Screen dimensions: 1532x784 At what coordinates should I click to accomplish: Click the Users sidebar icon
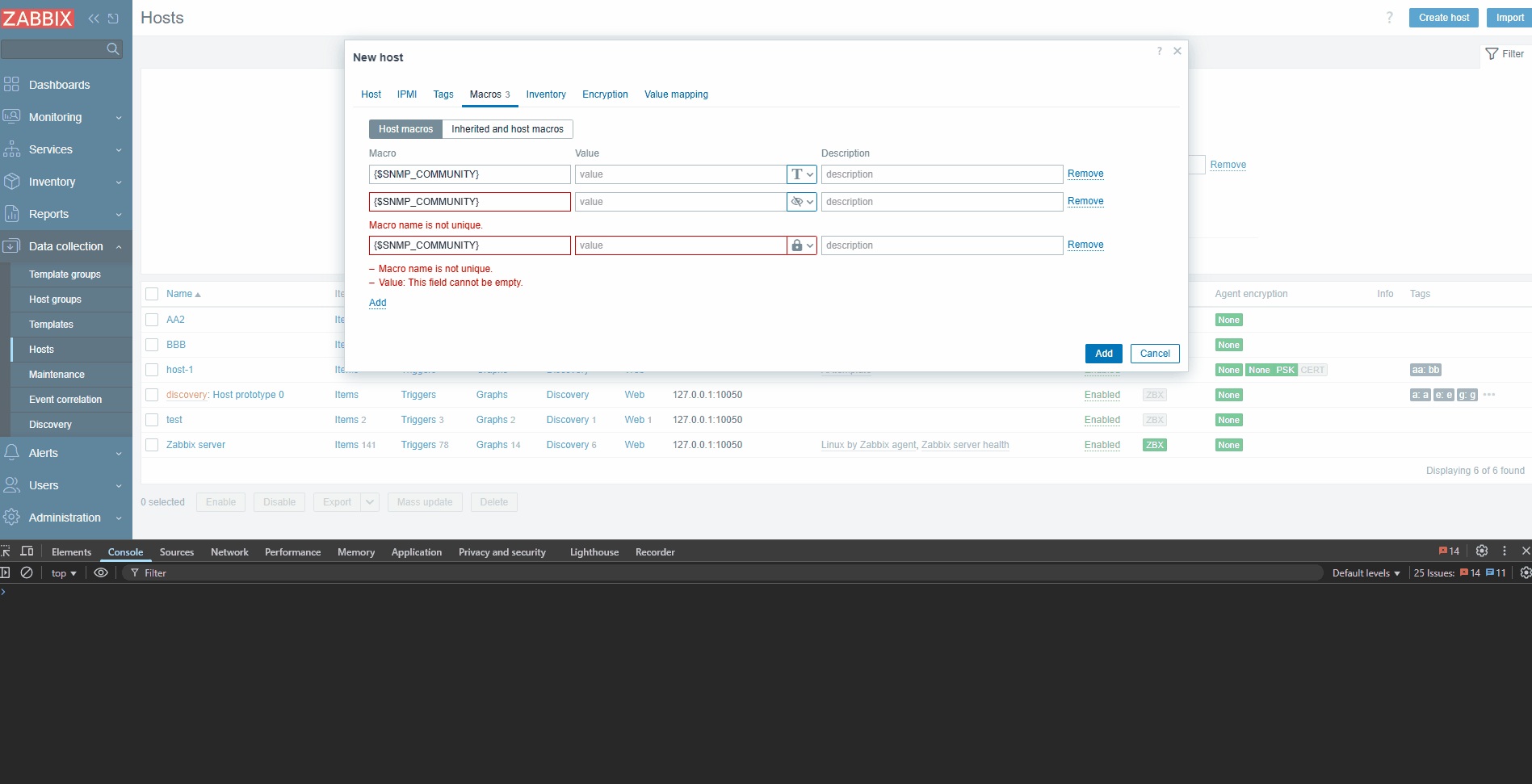11,485
